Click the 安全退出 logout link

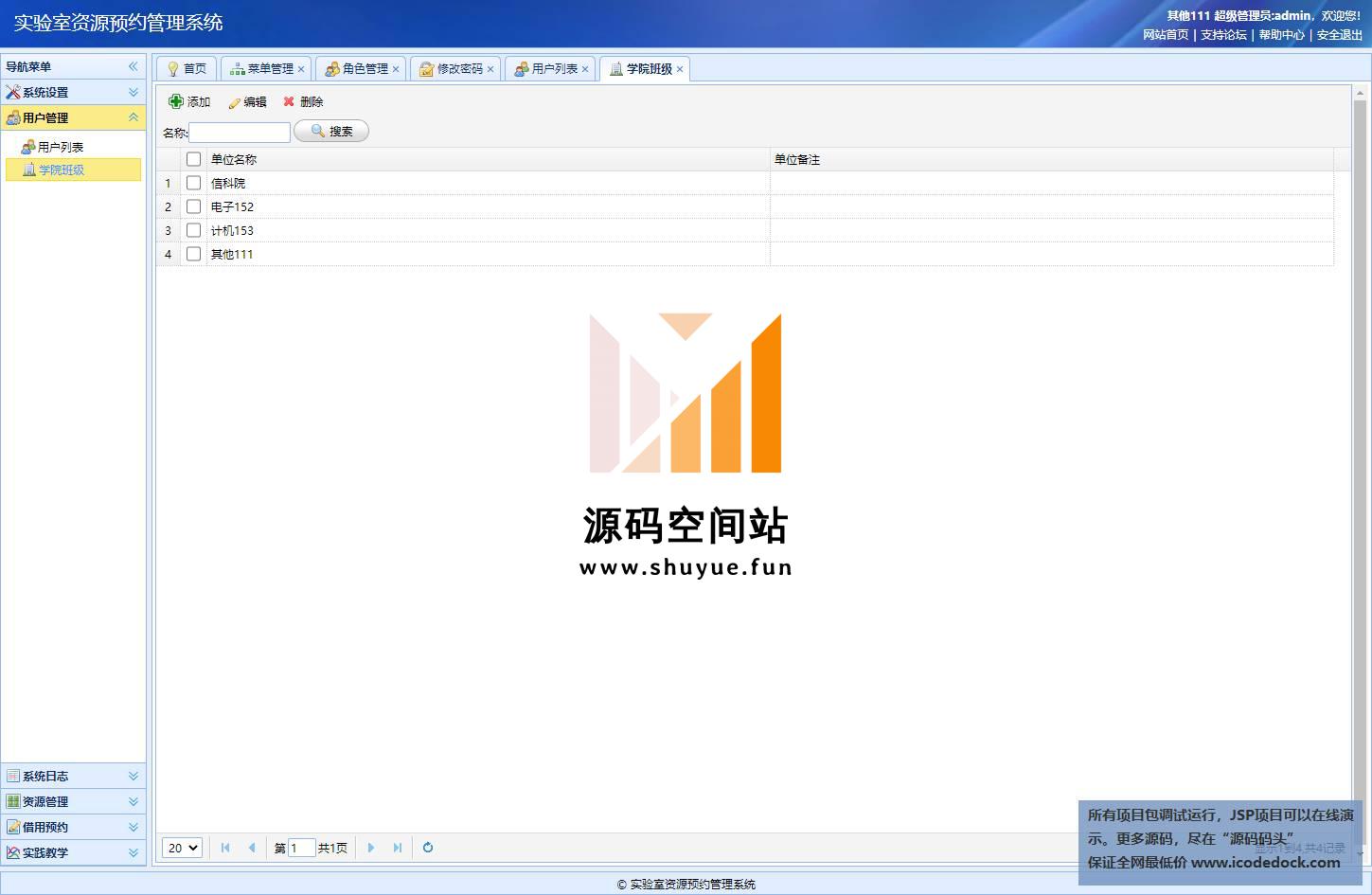(1340, 35)
